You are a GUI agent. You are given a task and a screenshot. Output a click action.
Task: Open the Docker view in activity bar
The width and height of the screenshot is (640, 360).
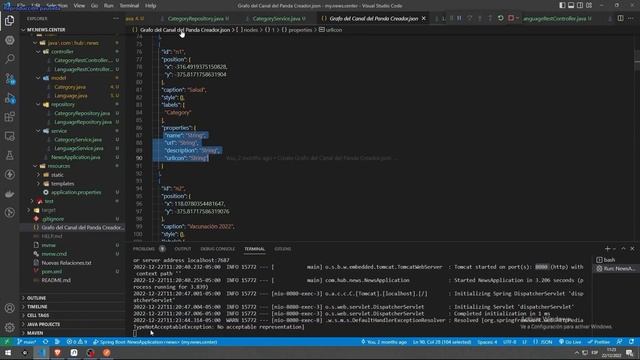[9, 194]
